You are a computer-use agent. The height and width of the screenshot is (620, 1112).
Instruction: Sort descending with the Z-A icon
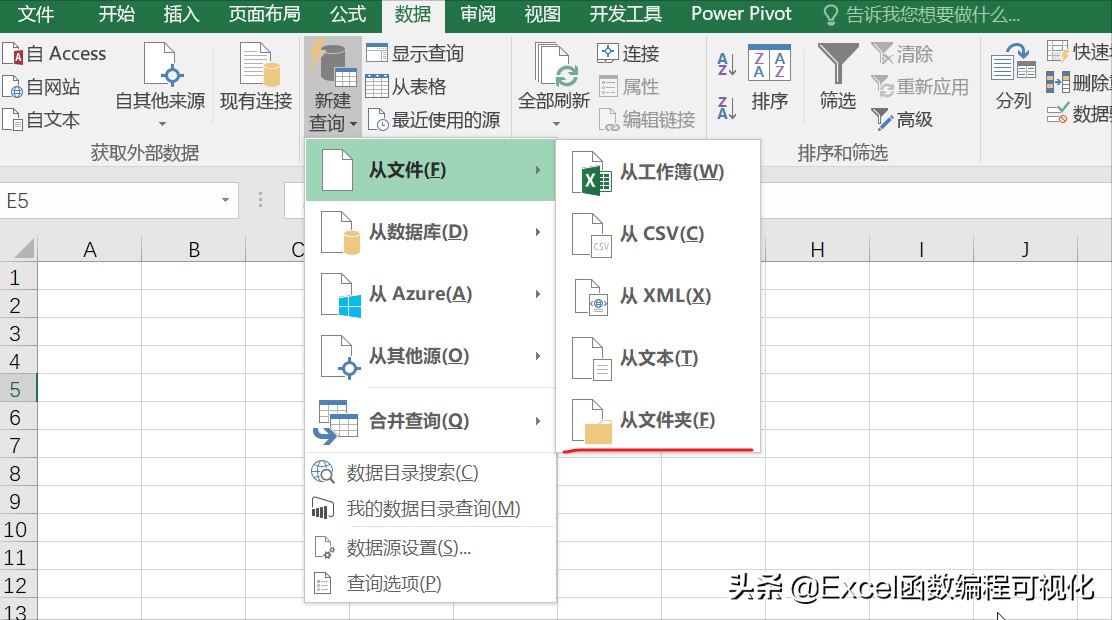(727, 106)
